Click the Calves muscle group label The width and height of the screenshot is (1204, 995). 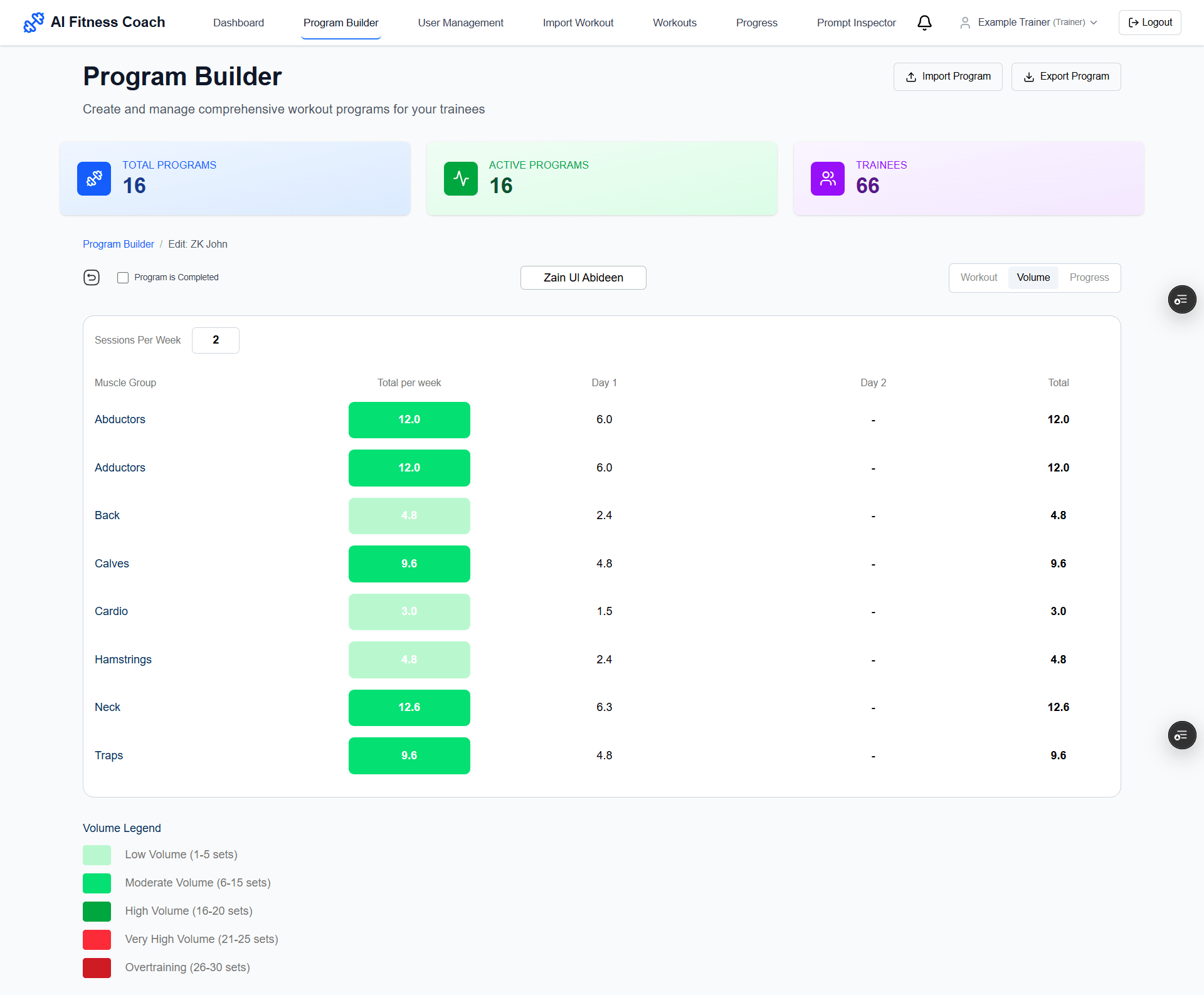tap(112, 564)
